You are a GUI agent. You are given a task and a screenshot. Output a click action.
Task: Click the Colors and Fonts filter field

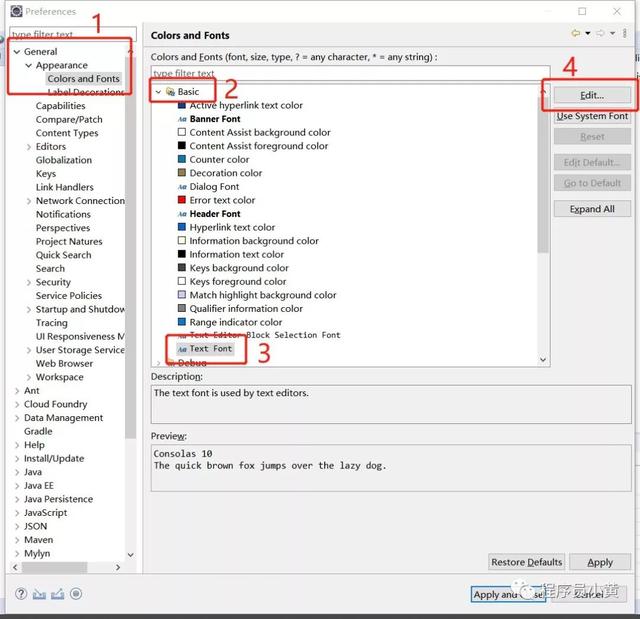[350, 73]
